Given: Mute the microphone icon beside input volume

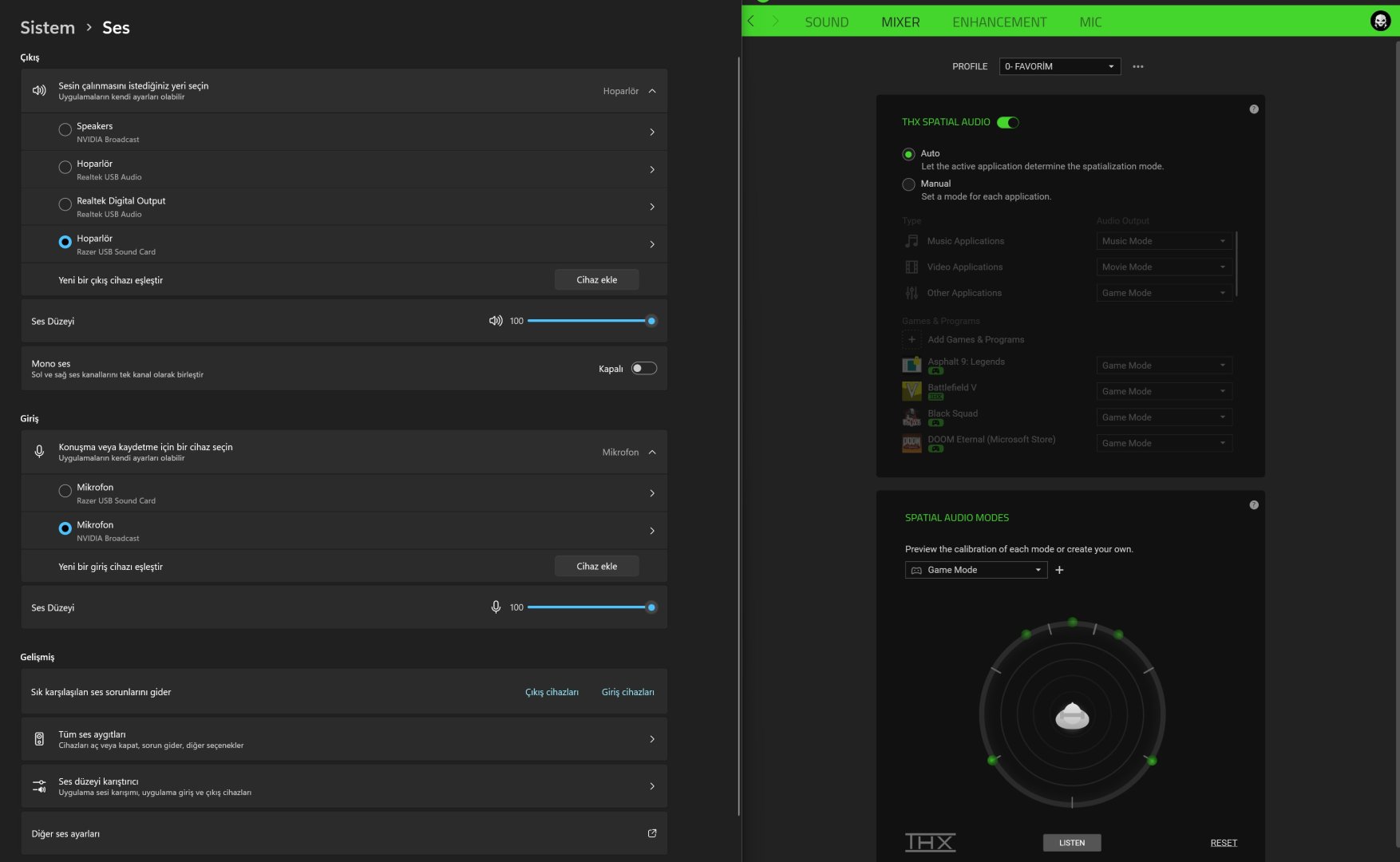Looking at the screenshot, I should click(496, 607).
